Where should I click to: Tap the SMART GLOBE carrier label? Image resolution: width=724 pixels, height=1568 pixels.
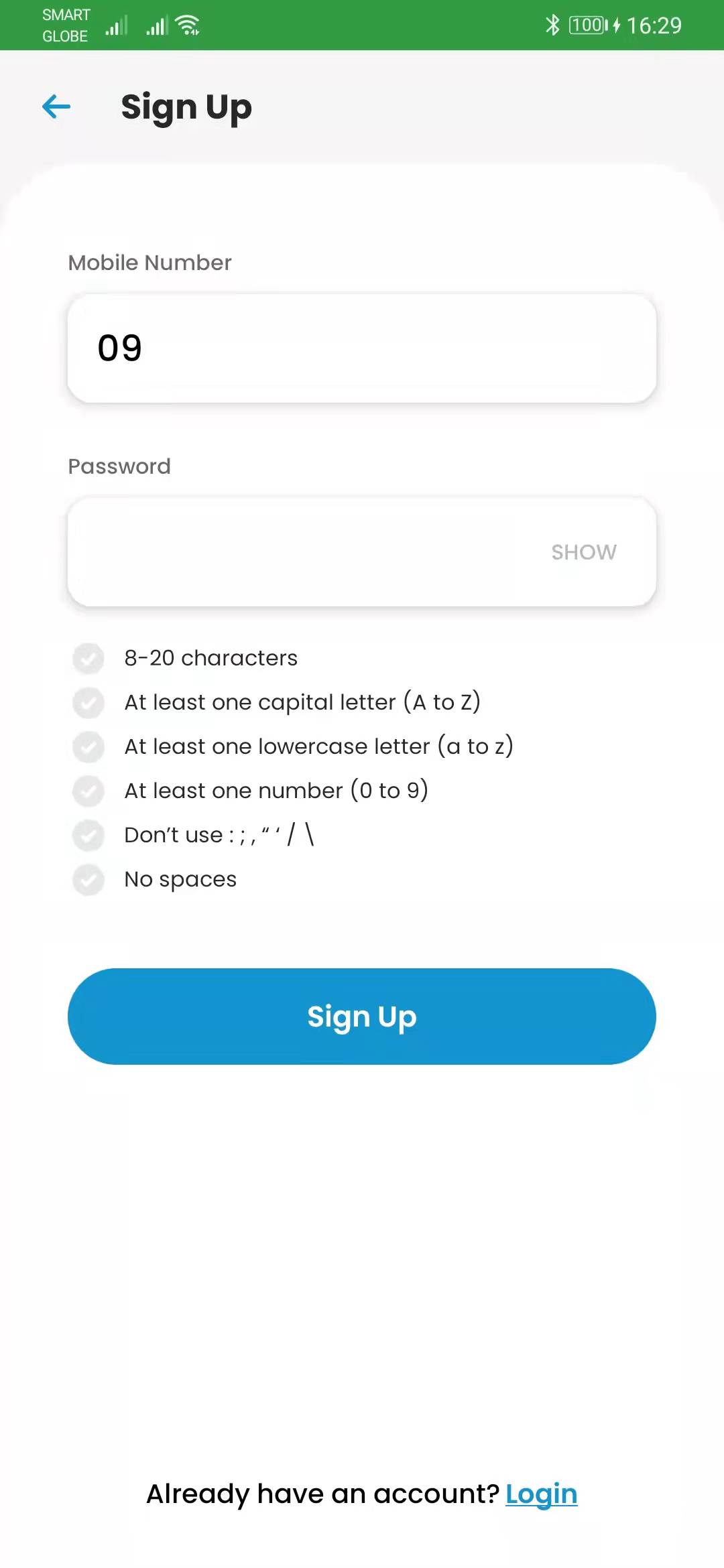(66, 25)
